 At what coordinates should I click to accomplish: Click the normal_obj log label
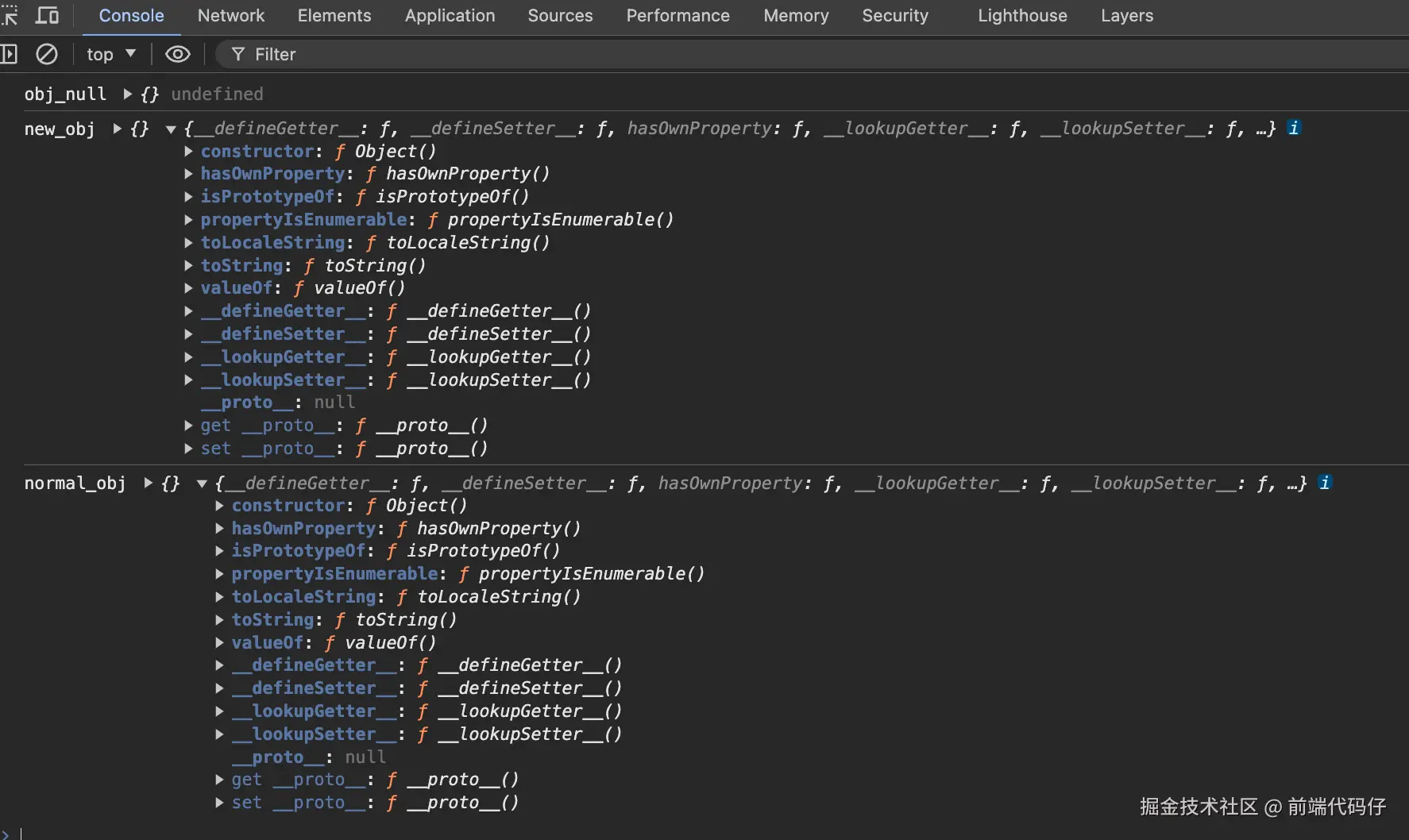click(x=75, y=483)
